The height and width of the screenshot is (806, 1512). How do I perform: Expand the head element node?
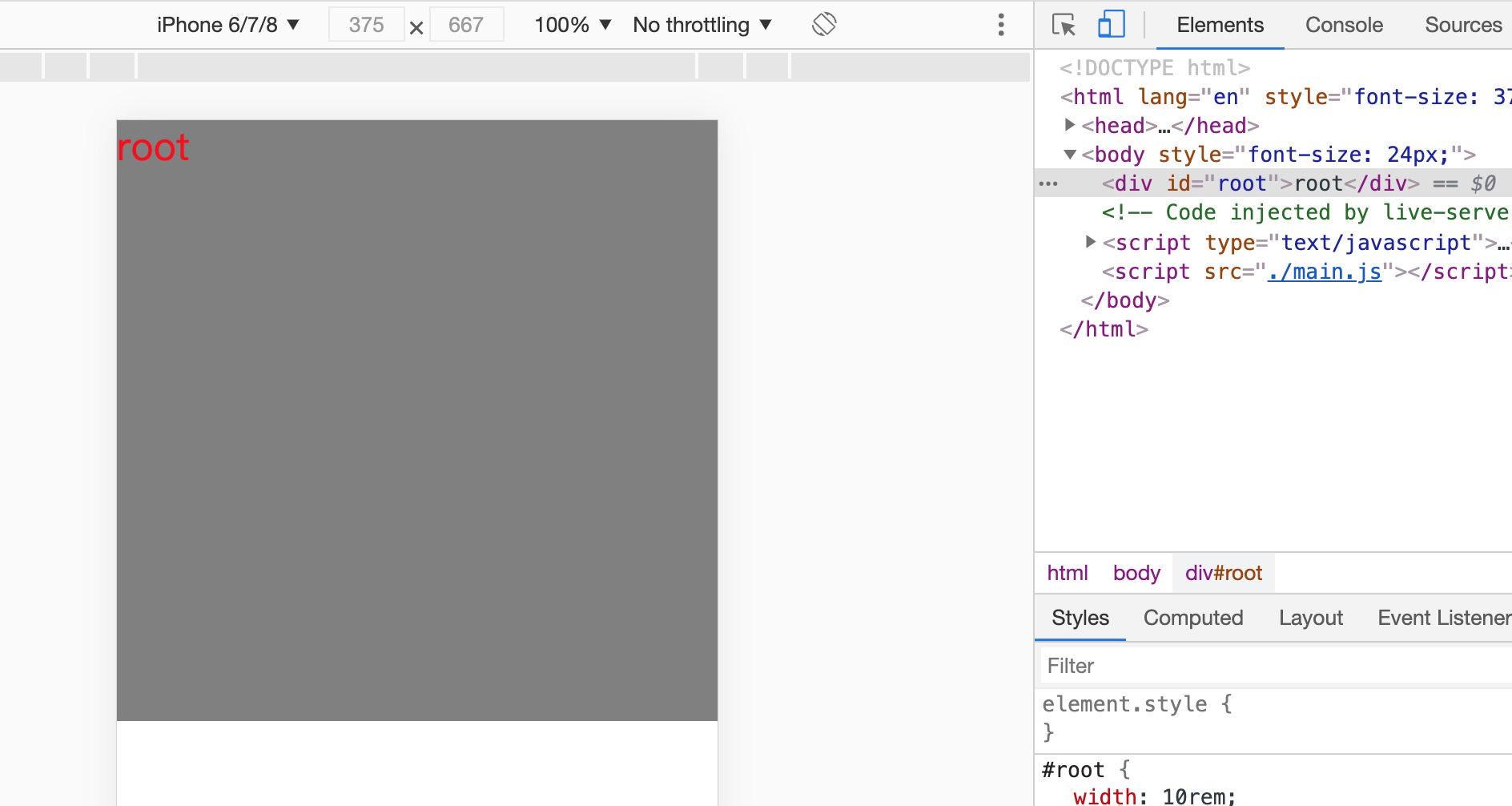pos(1069,125)
